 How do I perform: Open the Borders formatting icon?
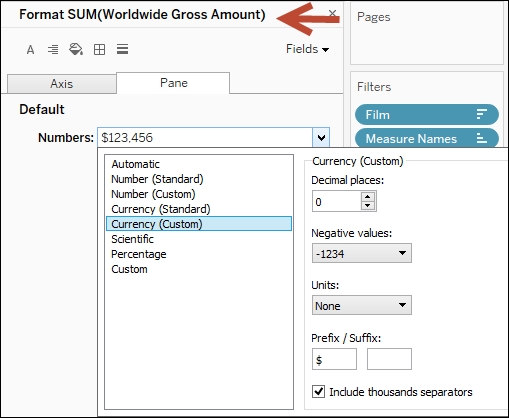pyautogui.click(x=99, y=50)
